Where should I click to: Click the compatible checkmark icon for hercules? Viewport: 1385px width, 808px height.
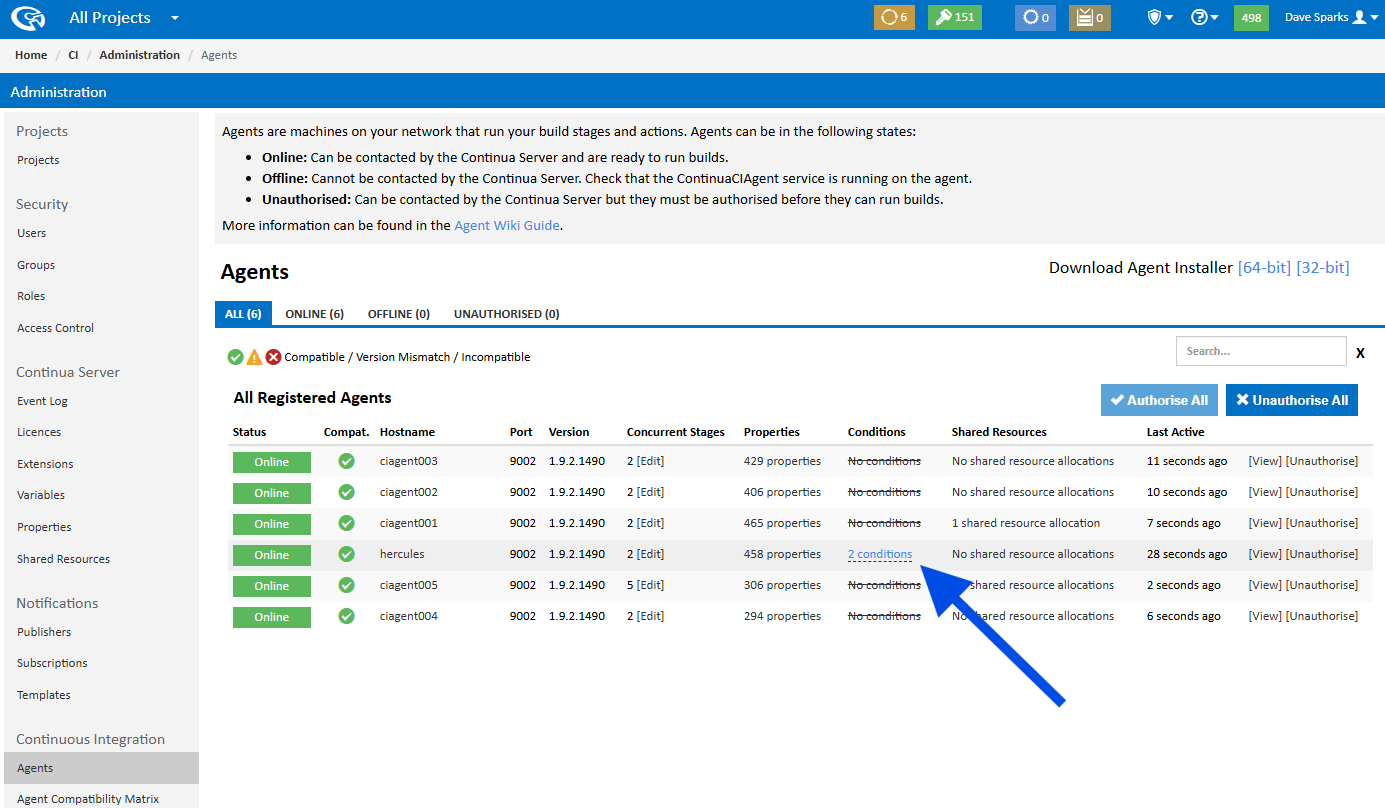pyautogui.click(x=346, y=554)
